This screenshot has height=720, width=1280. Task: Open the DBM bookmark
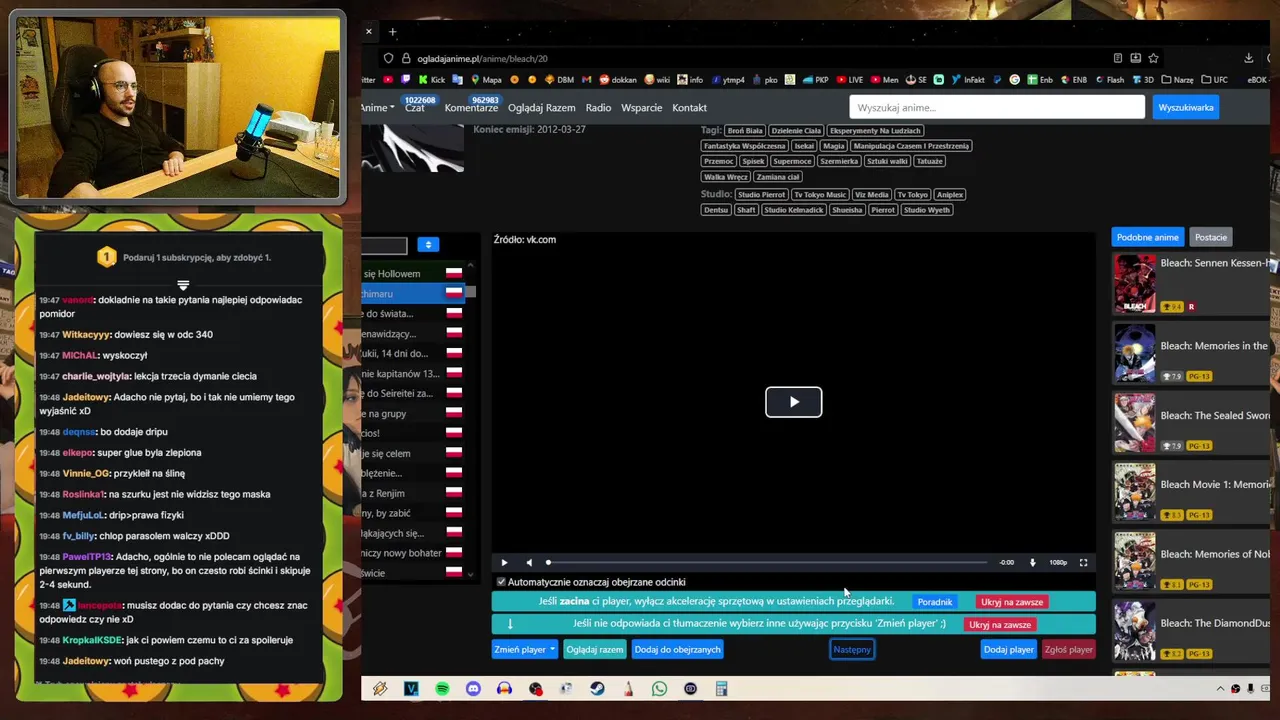(558, 80)
